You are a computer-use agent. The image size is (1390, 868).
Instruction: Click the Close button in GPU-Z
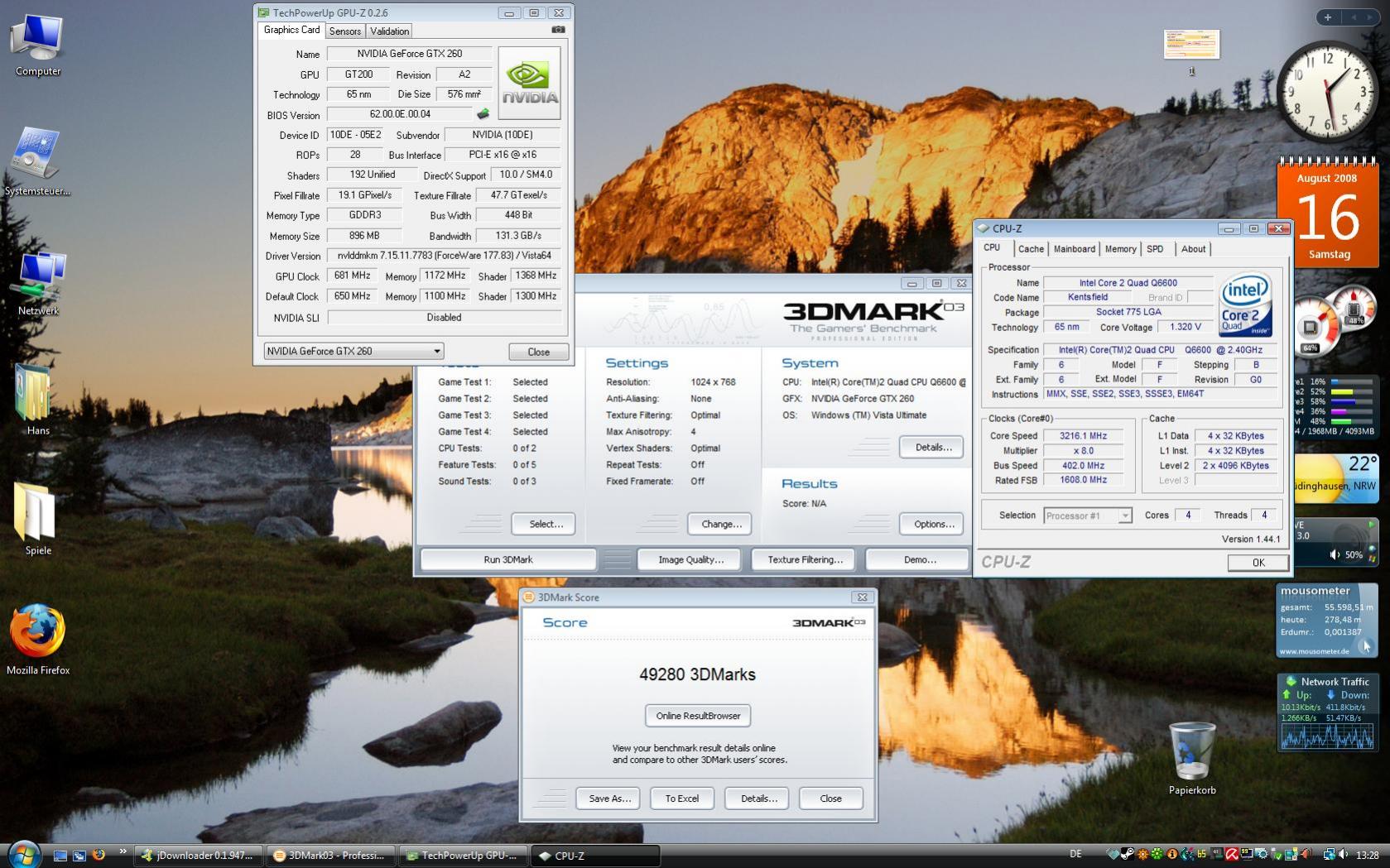coord(538,352)
